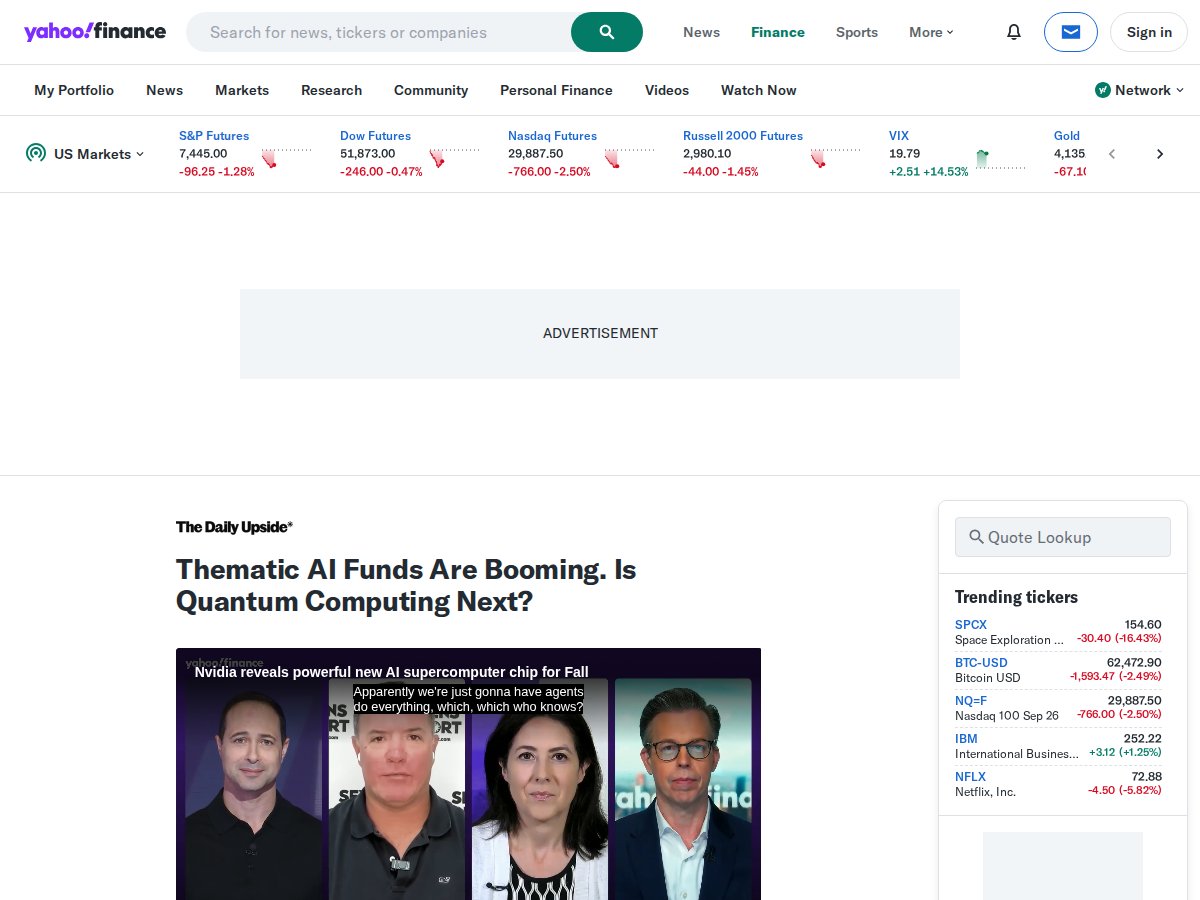Expand the Network dropdown
The width and height of the screenshot is (1200, 900).
pyautogui.click(x=1140, y=90)
